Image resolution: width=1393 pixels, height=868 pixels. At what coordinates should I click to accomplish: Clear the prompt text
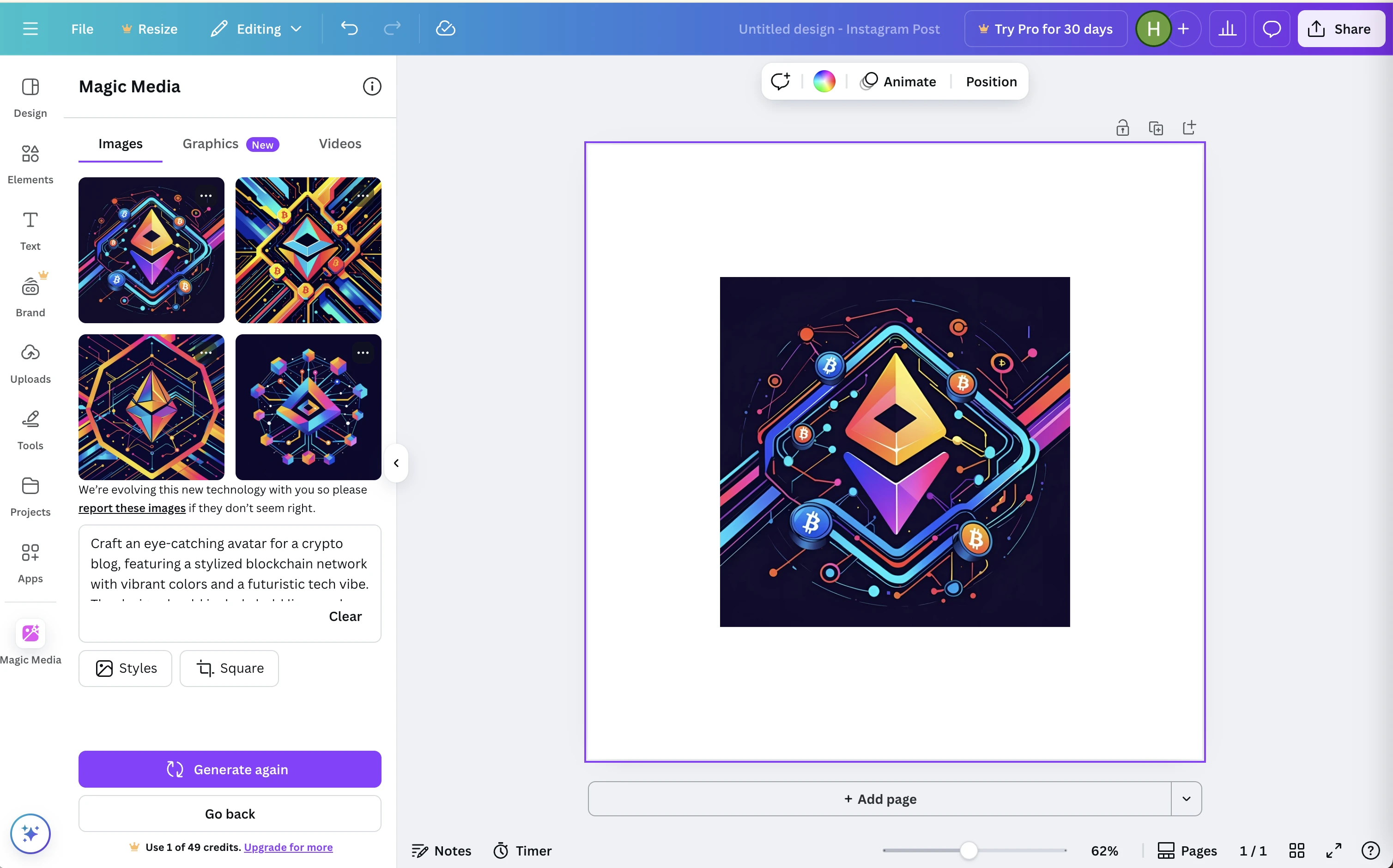click(x=345, y=616)
